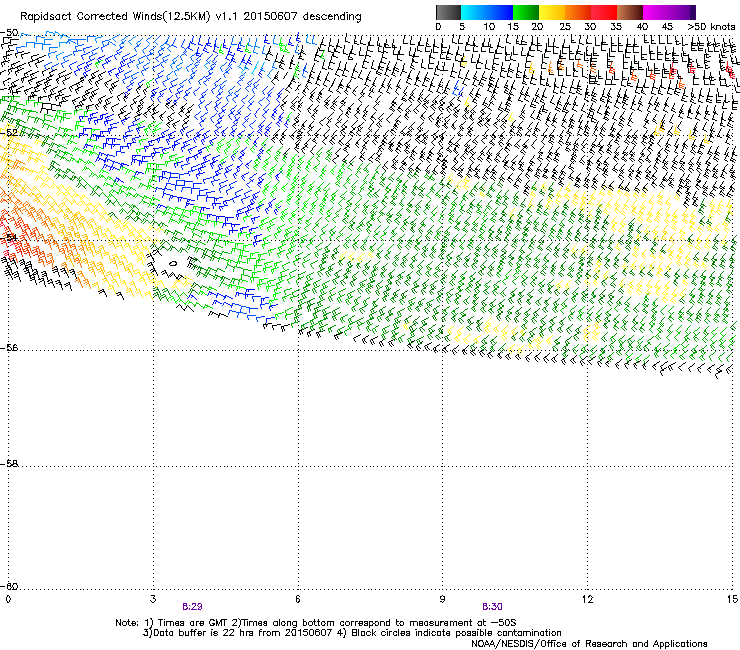The width and height of the screenshot is (740, 650).
Task: Click the cyan 5-10 knots legend segment
Action: point(474,12)
